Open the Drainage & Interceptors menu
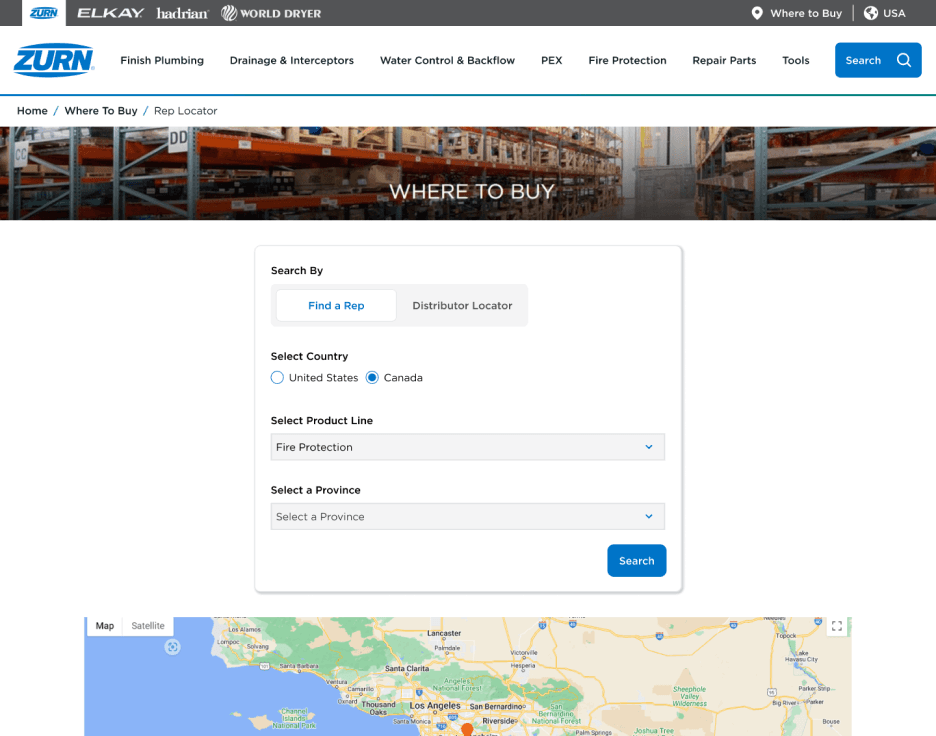 click(291, 60)
